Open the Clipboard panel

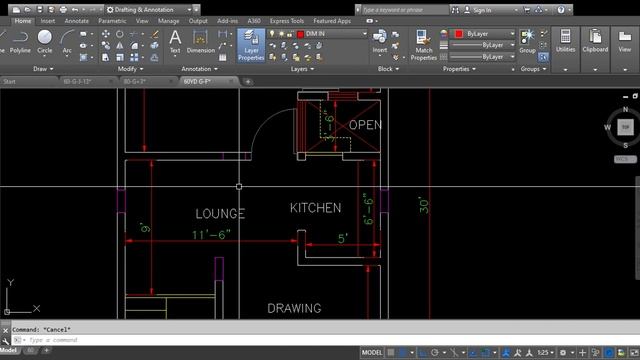pos(595,41)
